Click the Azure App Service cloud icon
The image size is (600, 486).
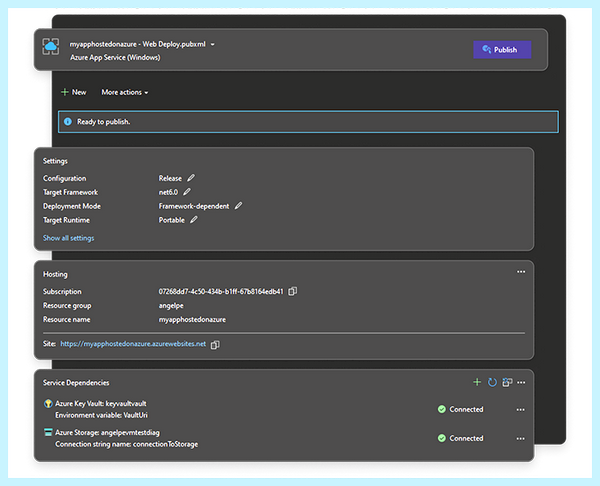51,47
